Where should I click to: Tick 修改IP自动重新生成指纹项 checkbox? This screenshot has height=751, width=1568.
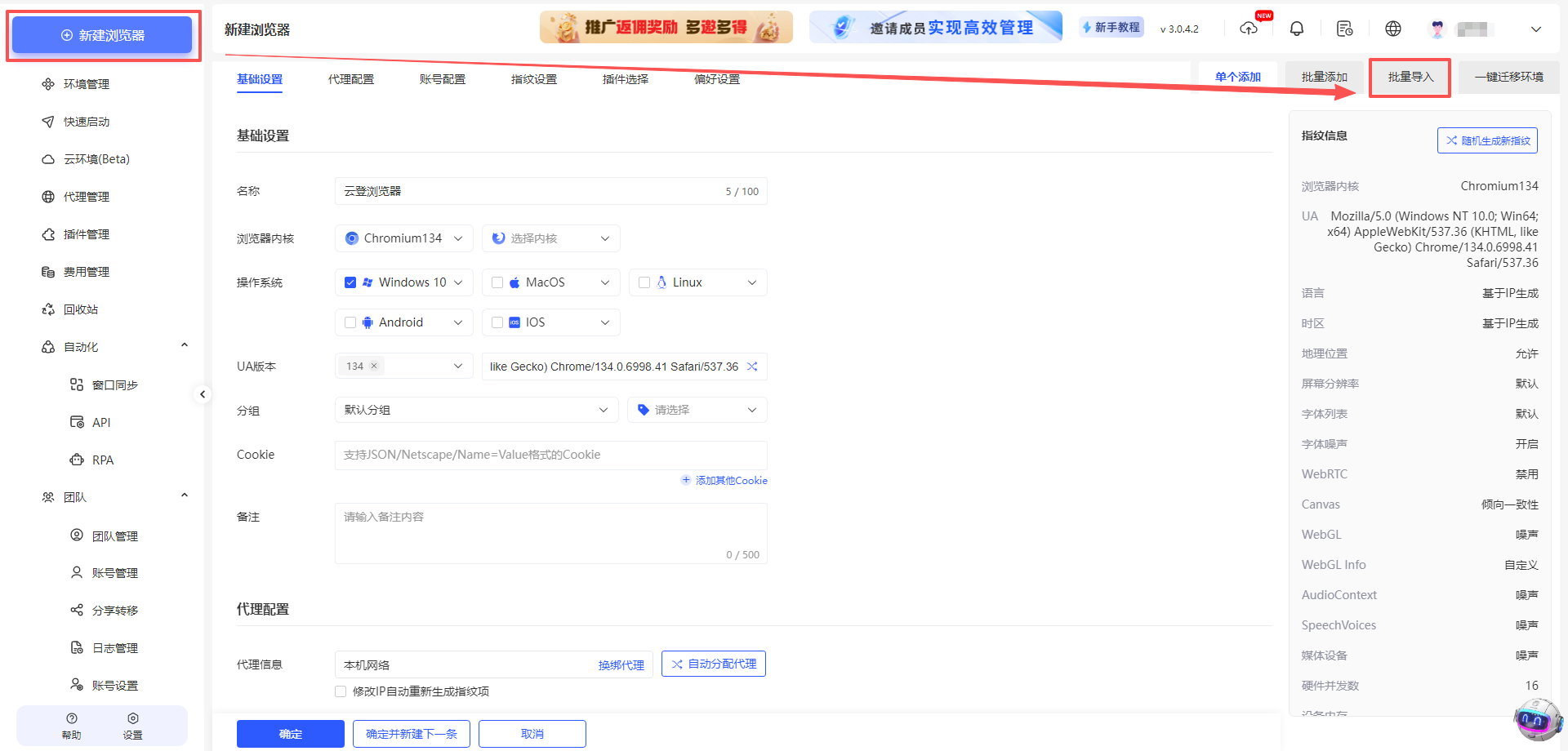click(x=341, y=691)
